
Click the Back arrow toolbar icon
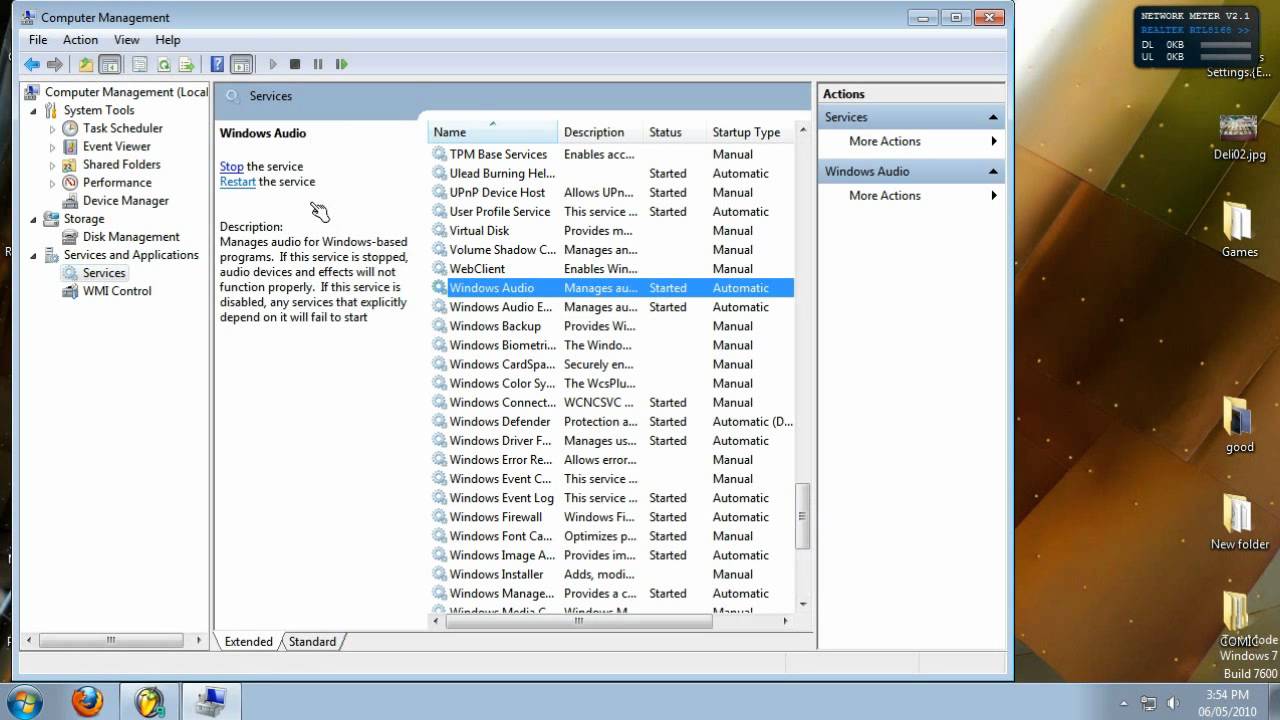tap(32, 64)
